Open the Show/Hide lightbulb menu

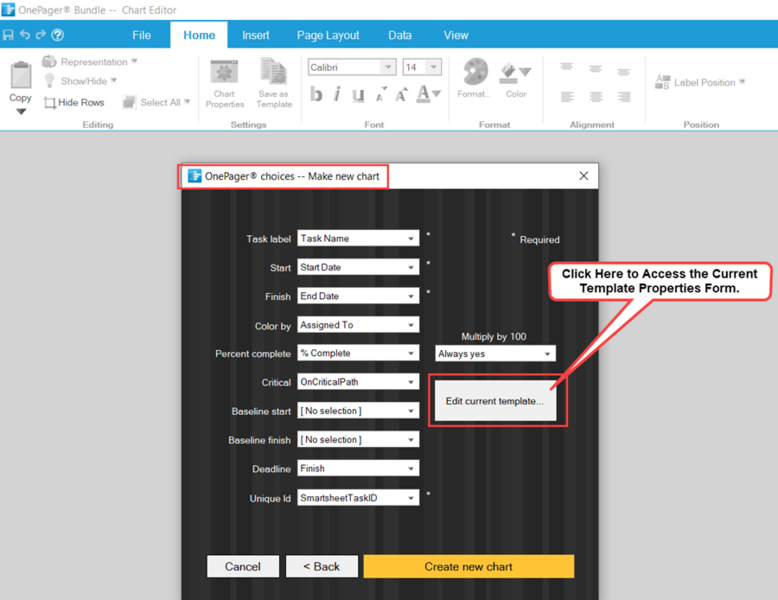[80, 81]
